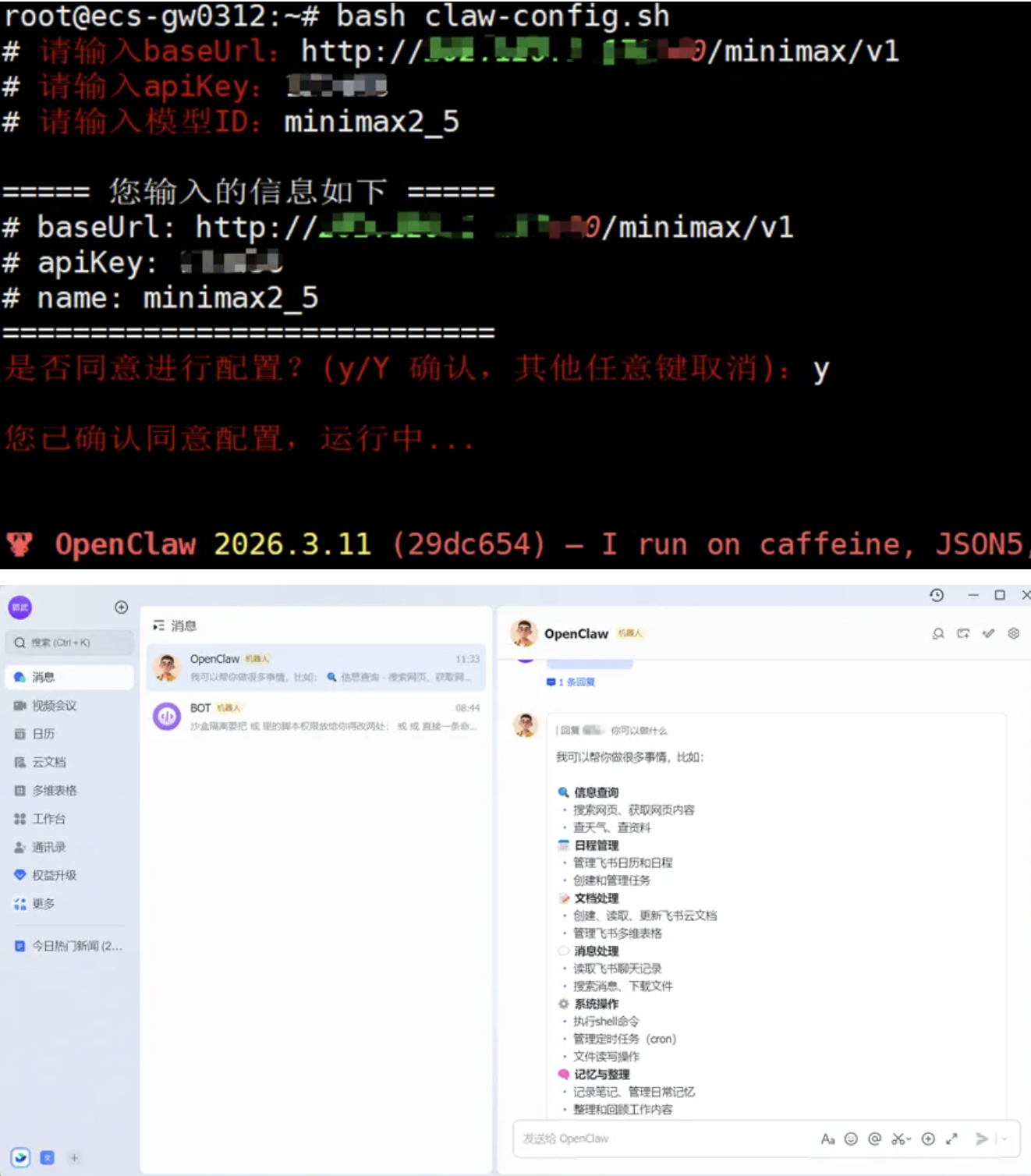Open 更多 in the left sidebar
Viewport: 1031px width, 1176px height.
tap(43, 904)
